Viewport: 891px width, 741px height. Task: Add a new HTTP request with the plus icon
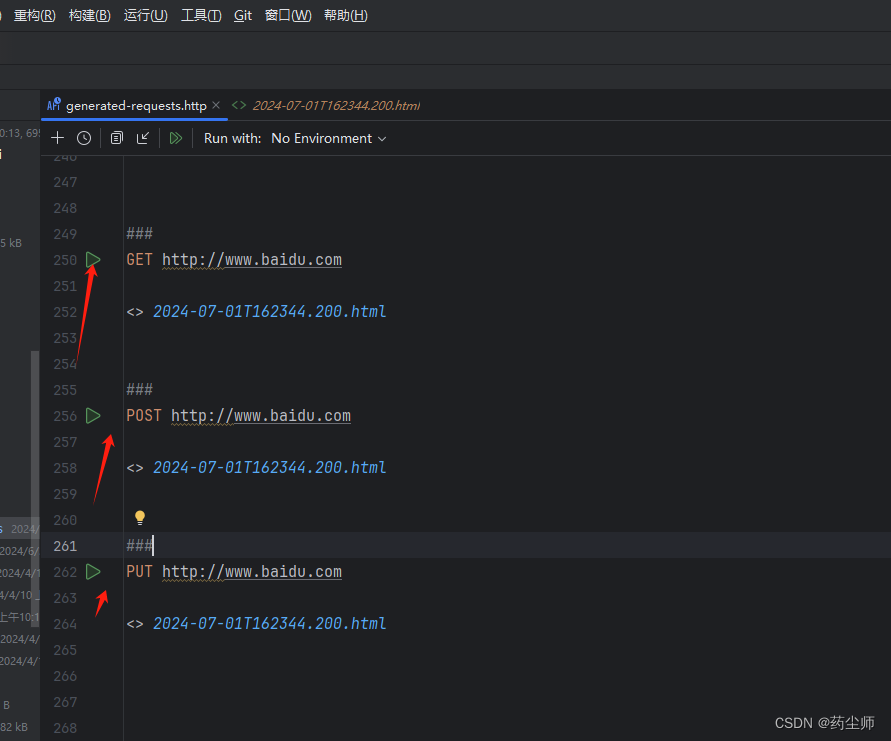tap(57, 138)
